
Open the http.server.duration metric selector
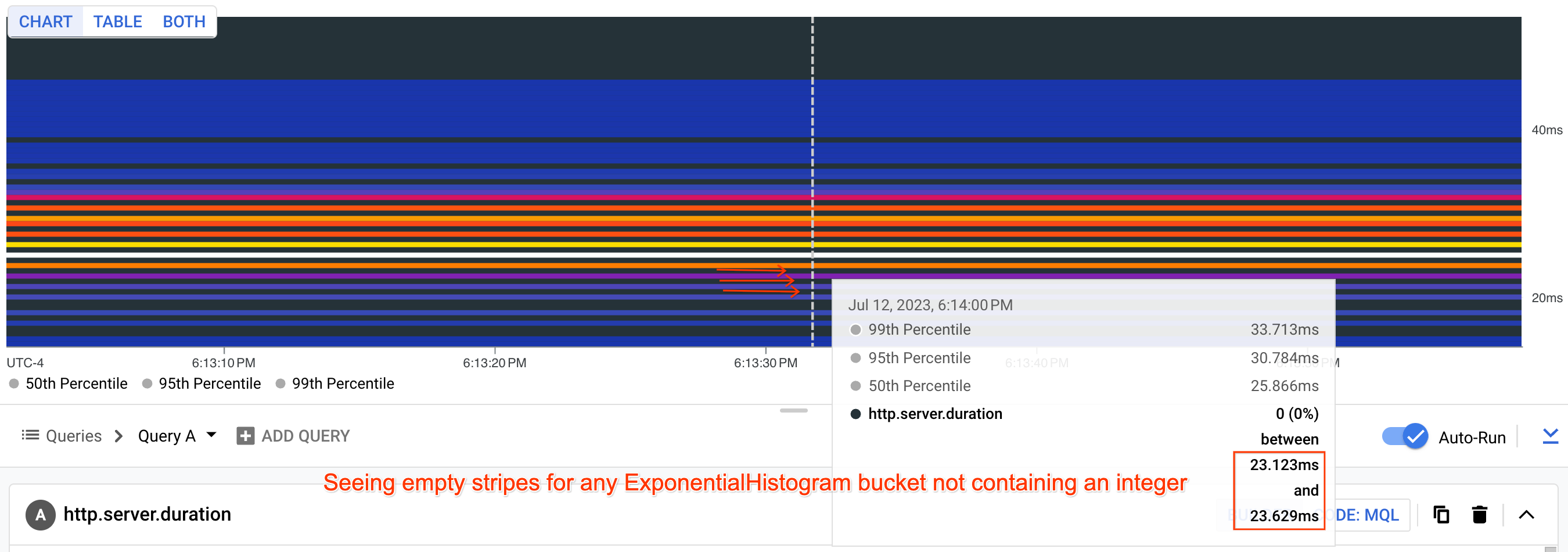pyautogui.click(x=148, y=514)
